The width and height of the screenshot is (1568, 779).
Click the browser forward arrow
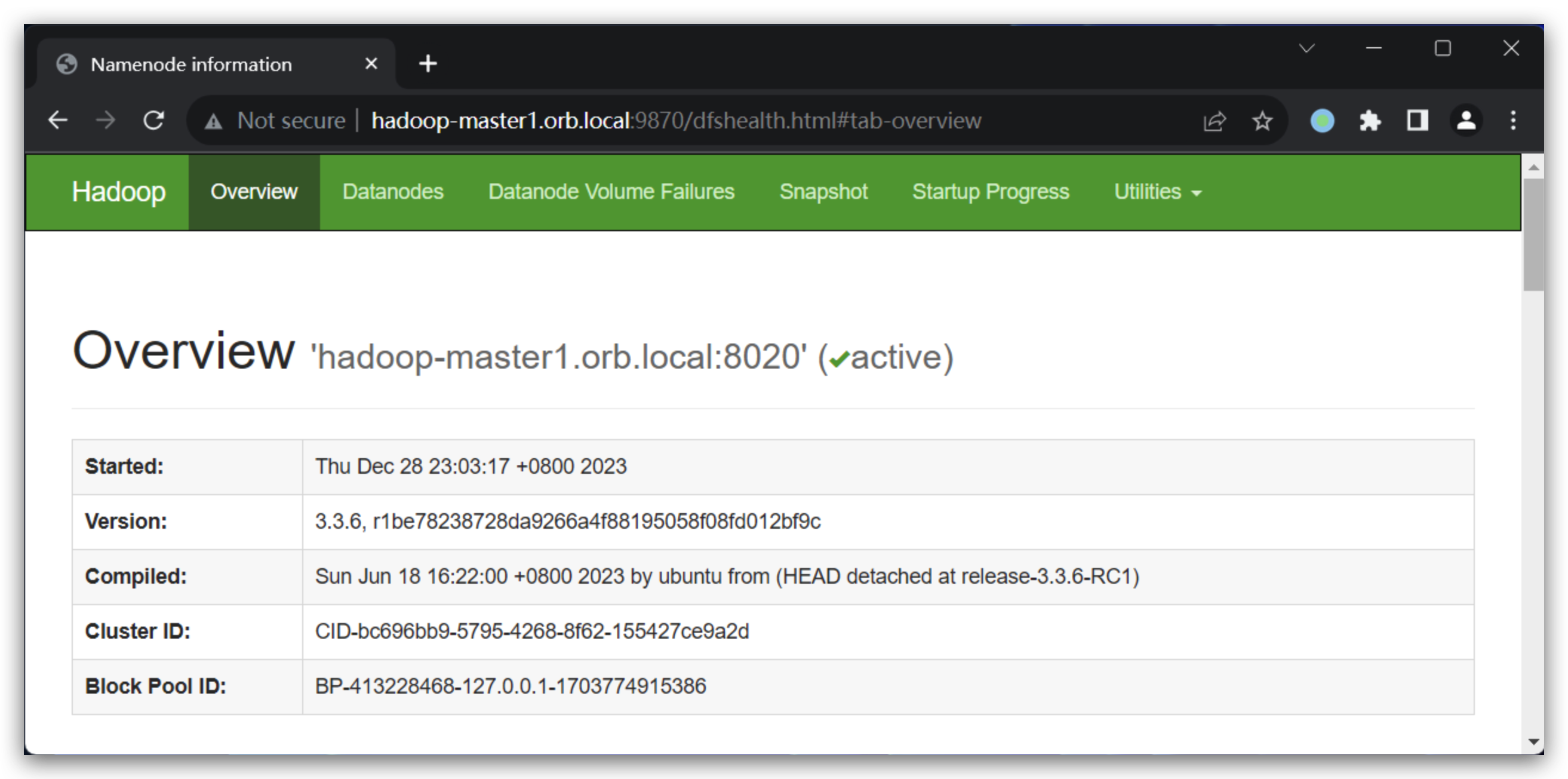click(106, 121)
